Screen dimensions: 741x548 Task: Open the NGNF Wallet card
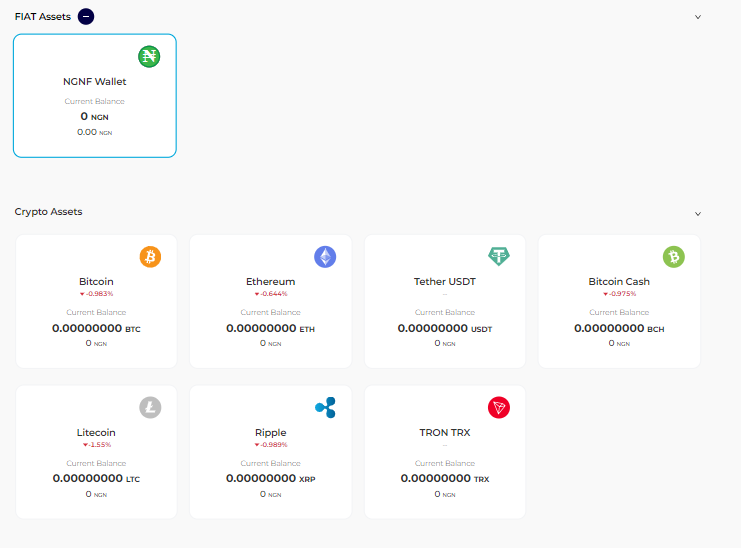click(x=95, y=95)
